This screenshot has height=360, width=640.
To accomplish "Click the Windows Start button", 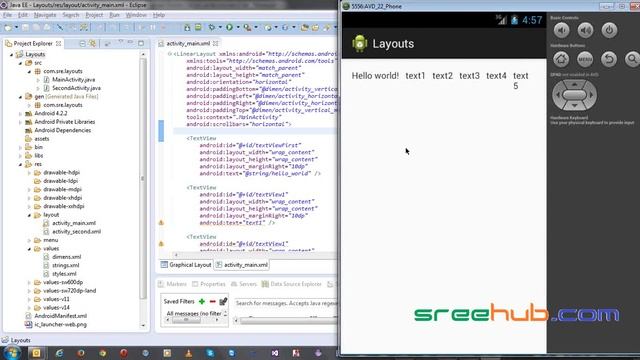I will 11,353.
